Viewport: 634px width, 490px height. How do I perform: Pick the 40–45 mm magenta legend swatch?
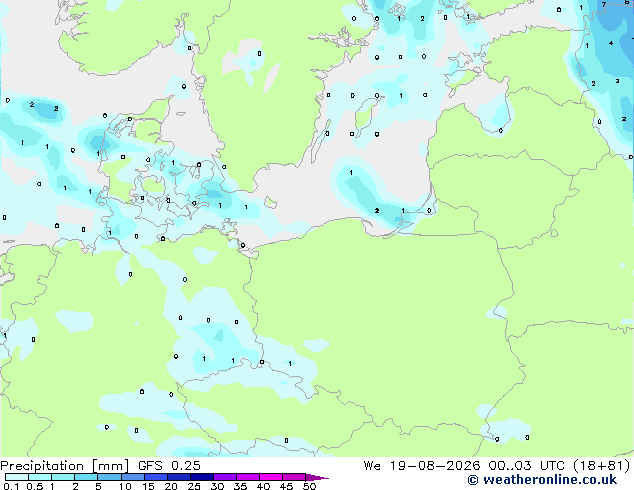click(271, 477)
